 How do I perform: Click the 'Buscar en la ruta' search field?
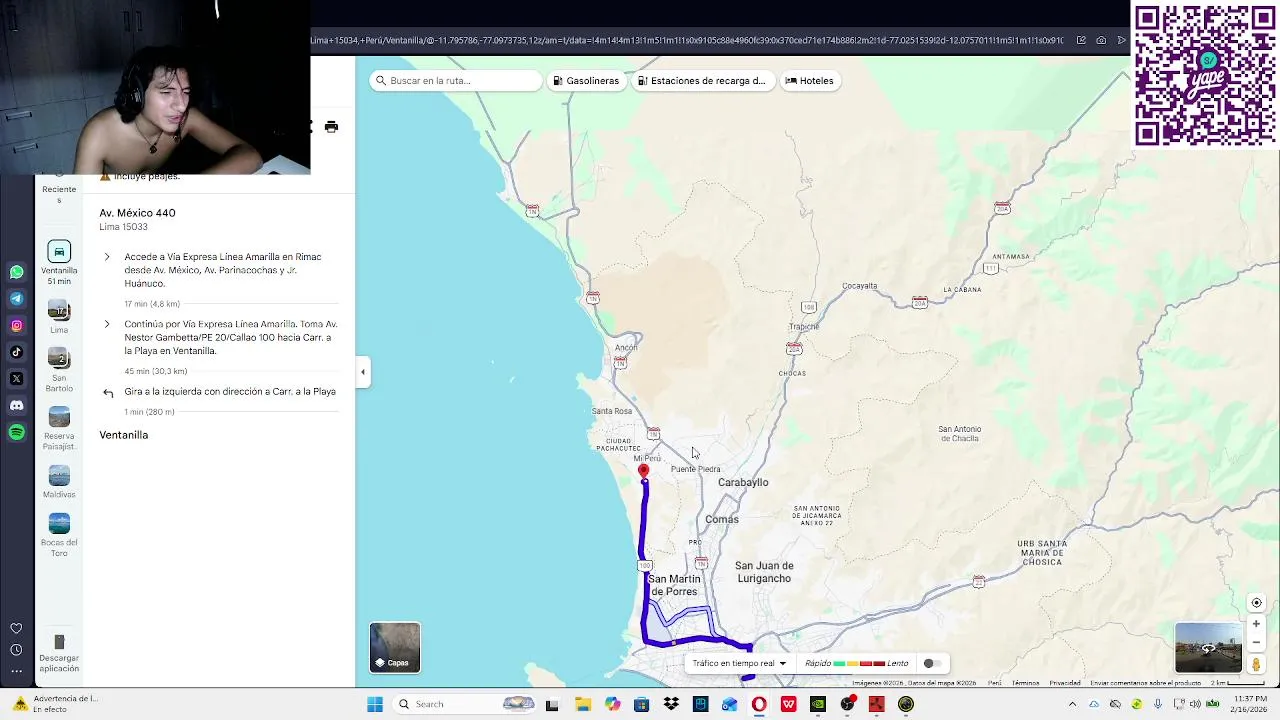coord(455,81)
